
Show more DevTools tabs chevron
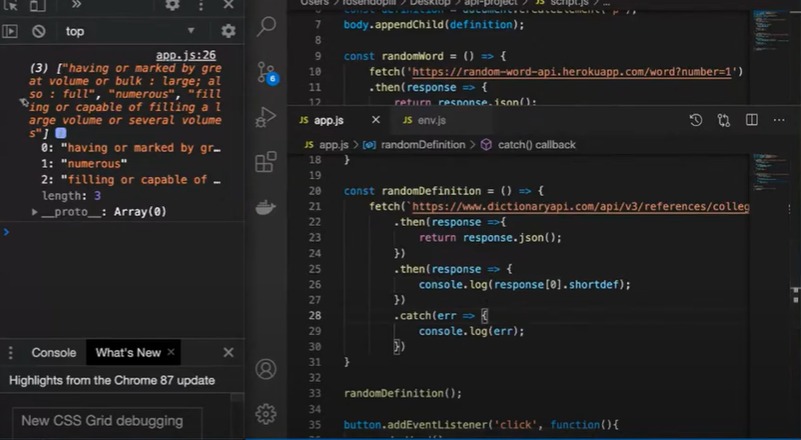tap(76, 5)
